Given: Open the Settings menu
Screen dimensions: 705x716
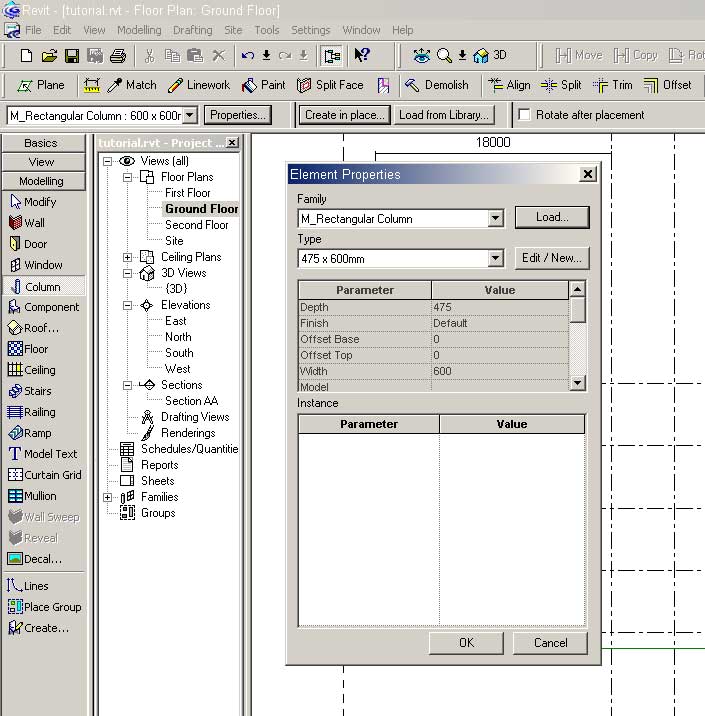Looking at the screenshot, I should click(x=310, y=30).
